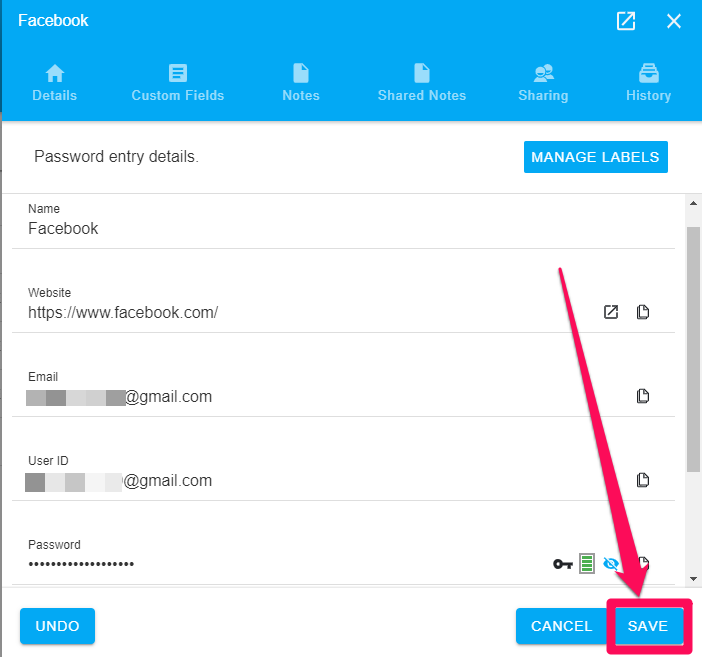Image resolution: width=702 pixels, height=657 pixels.
Task: Click the scrollbar down arrow
Action: (693, 579)
